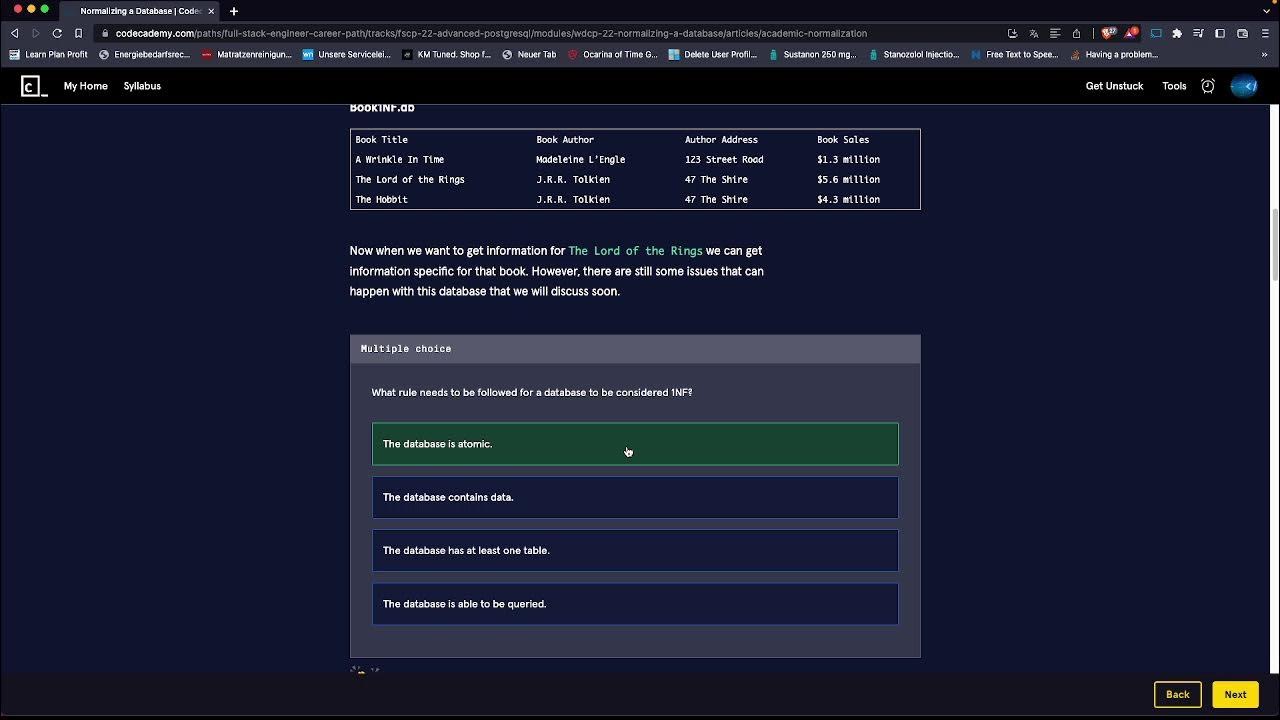Viewport: 1280px width, 720px height.
Task: Open the media playlist icon
Action: pos(1198,33)
